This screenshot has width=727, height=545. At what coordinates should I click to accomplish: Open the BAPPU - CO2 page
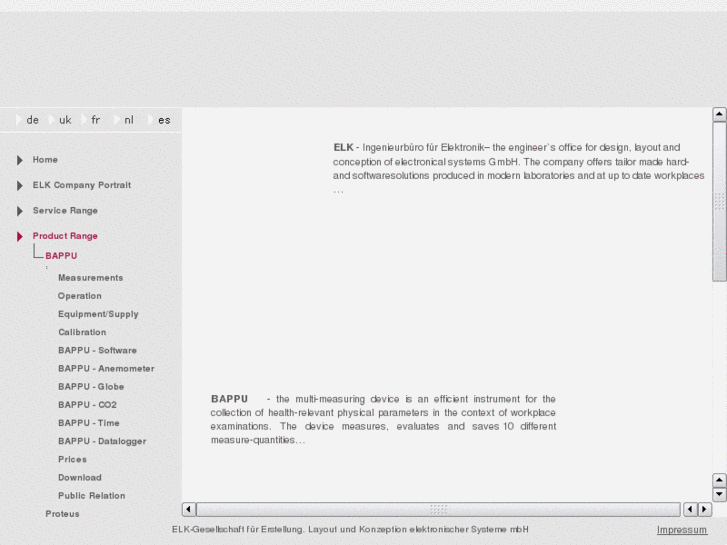(x=87, y=405)
